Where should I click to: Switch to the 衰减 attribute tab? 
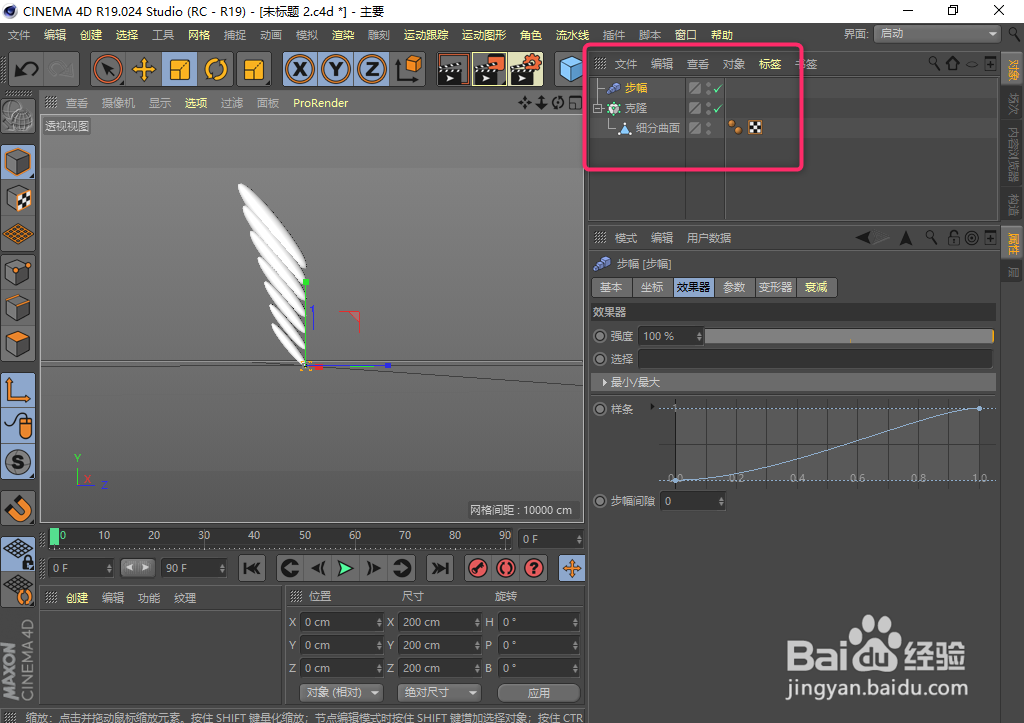[x=816, y=287]
